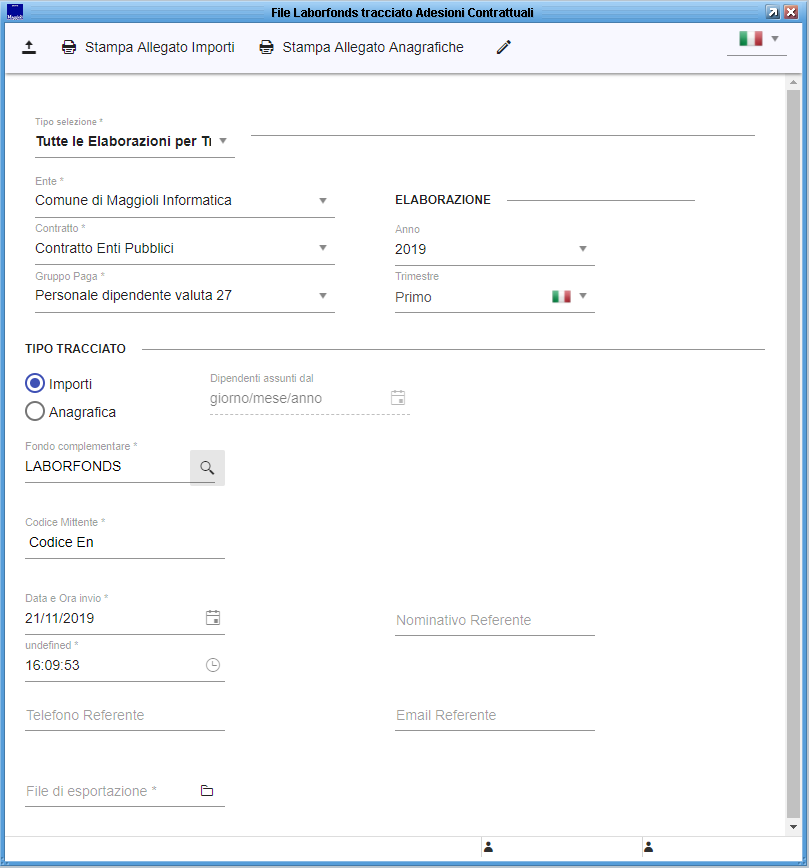The width and height of the screenshot is (809, 868).
Task: Click the search icon next to LABORFONDS
Action: [207, 467]
